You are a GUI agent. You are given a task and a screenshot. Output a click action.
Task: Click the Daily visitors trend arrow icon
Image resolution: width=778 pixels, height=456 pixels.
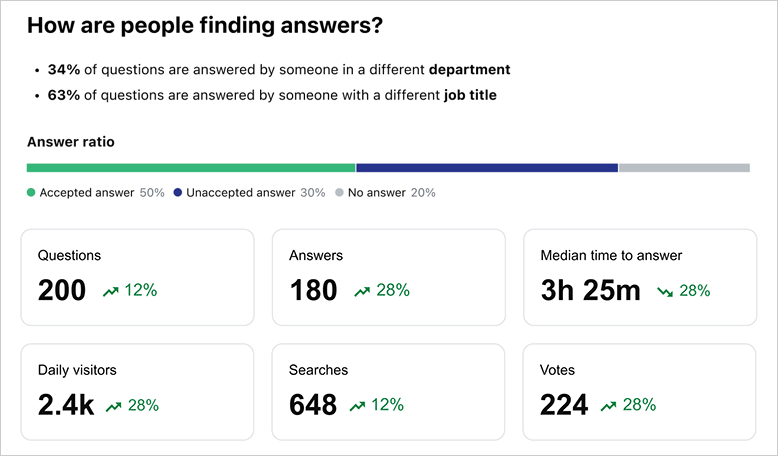[x=114, y=406]
